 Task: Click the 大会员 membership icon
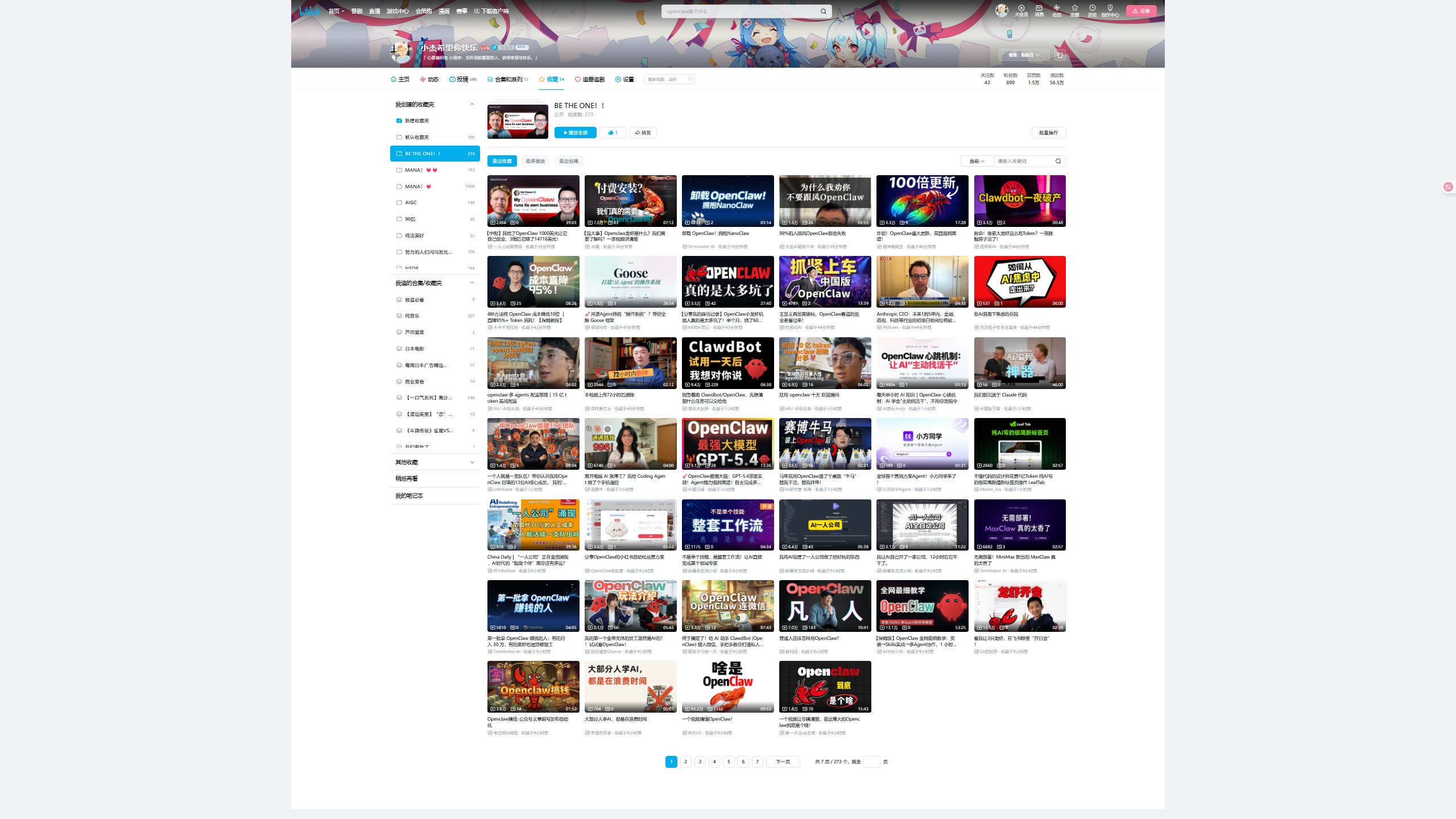1021,8
